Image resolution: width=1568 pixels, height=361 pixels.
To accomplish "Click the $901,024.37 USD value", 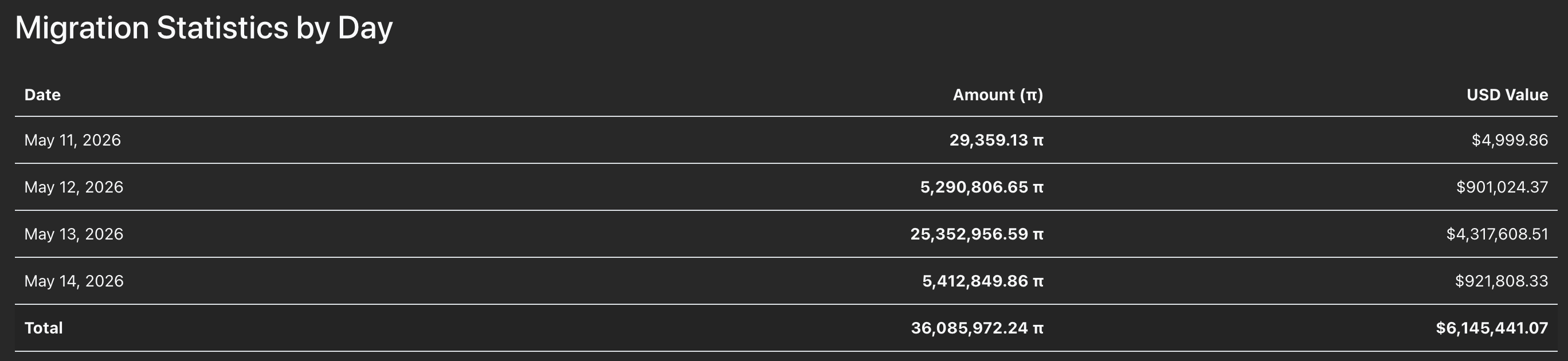I will click(1502, 187).
